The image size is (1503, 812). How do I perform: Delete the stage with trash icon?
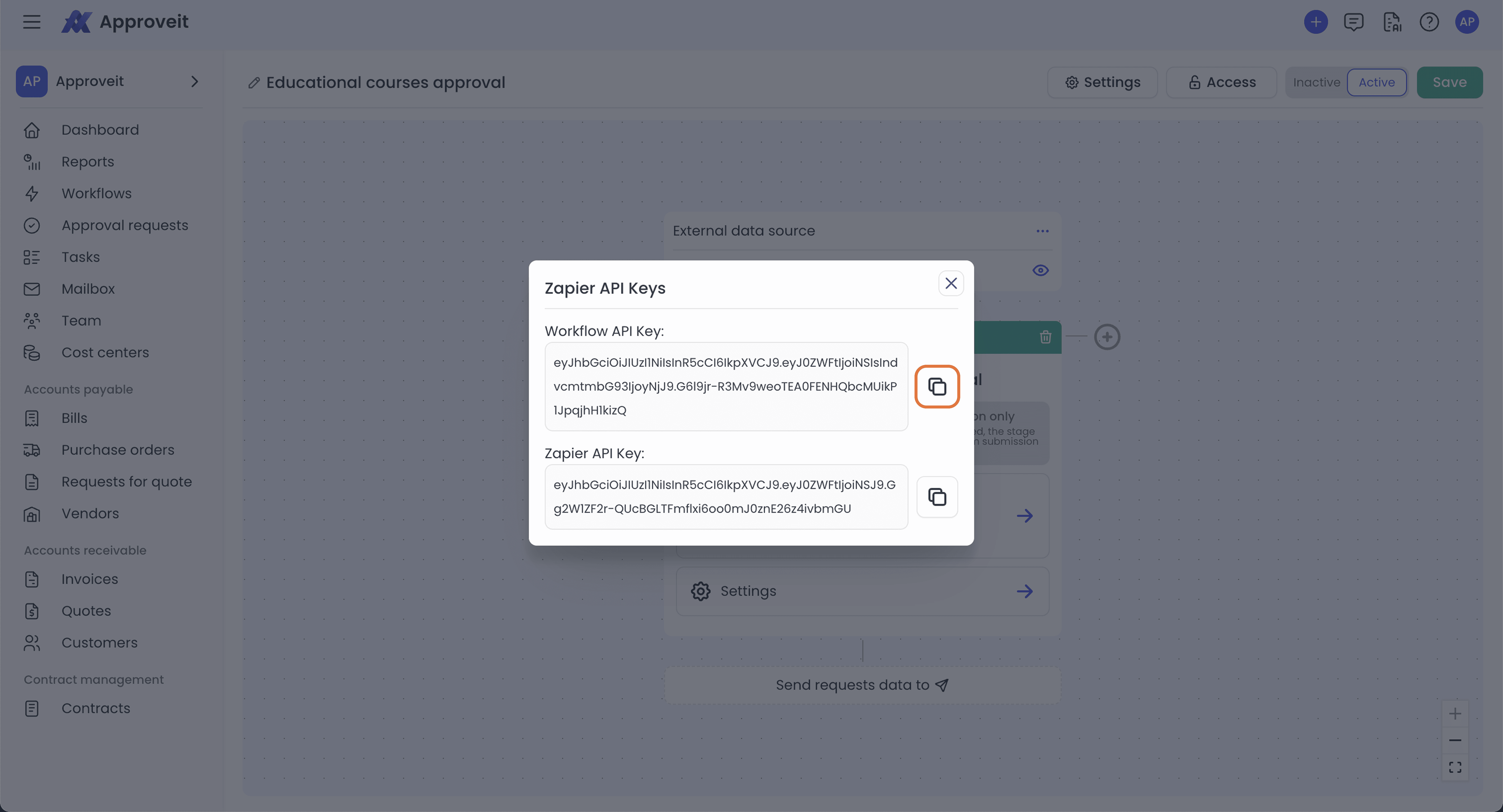(x=1045, y=337)
